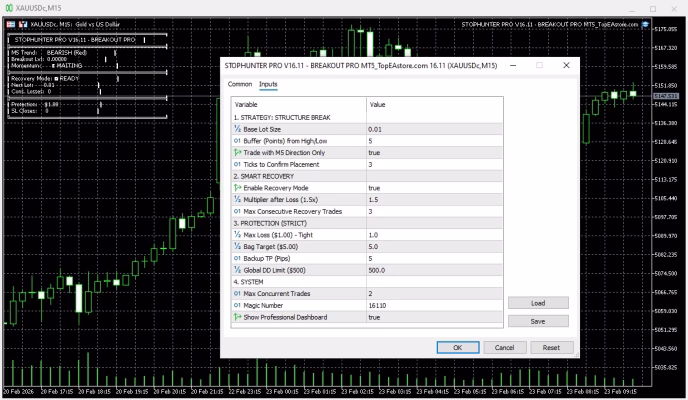Select the '3. PROTECTION (STRICT)' row
This screenshot has width=688, height=400.
pos(367,223)
